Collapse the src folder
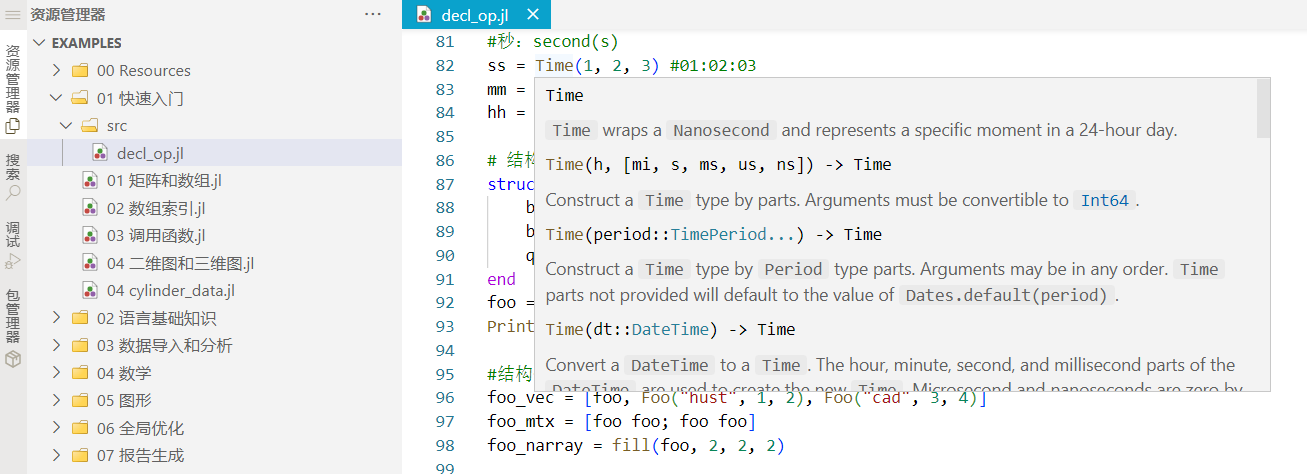 (x=66, y=126)
